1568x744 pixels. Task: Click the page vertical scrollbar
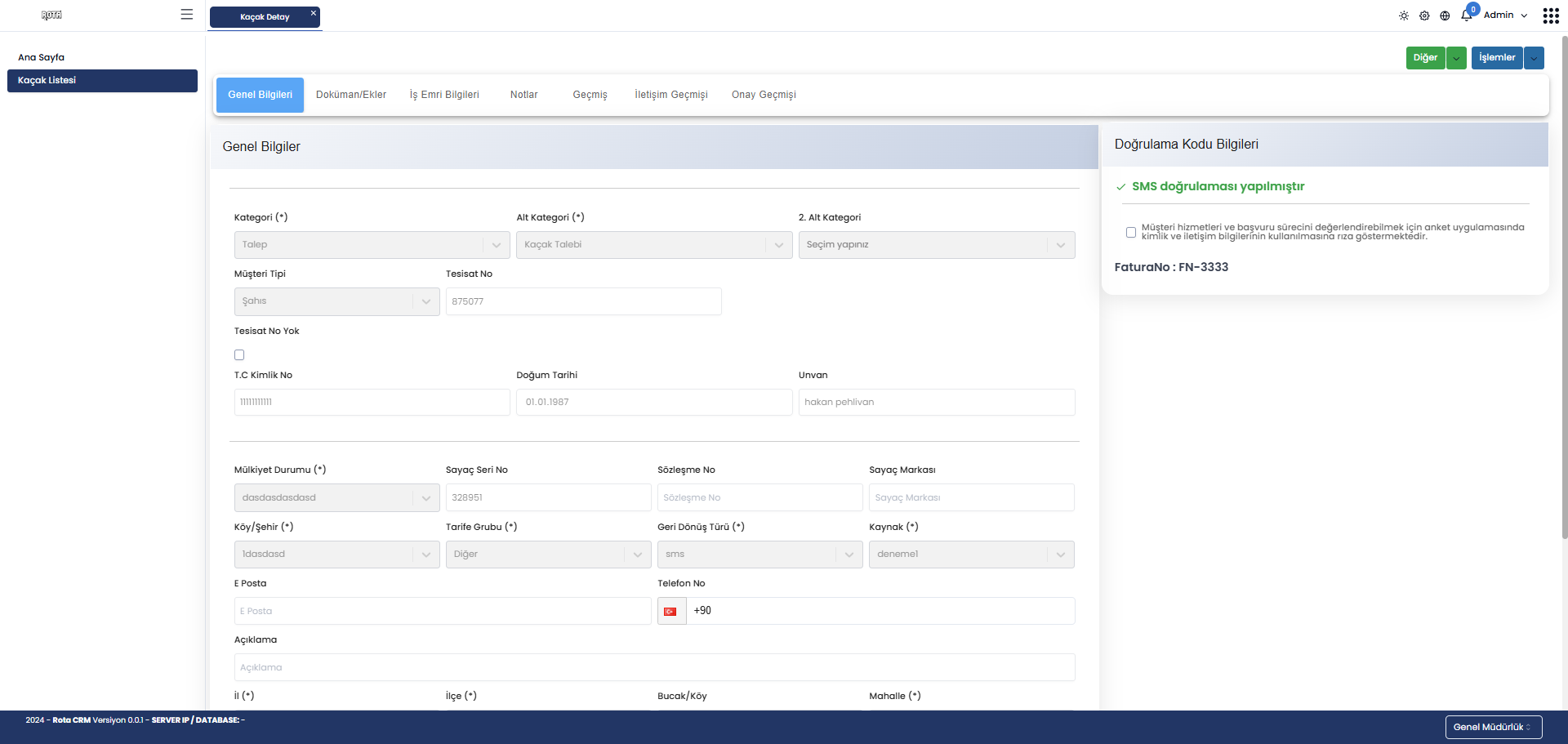1564,286
